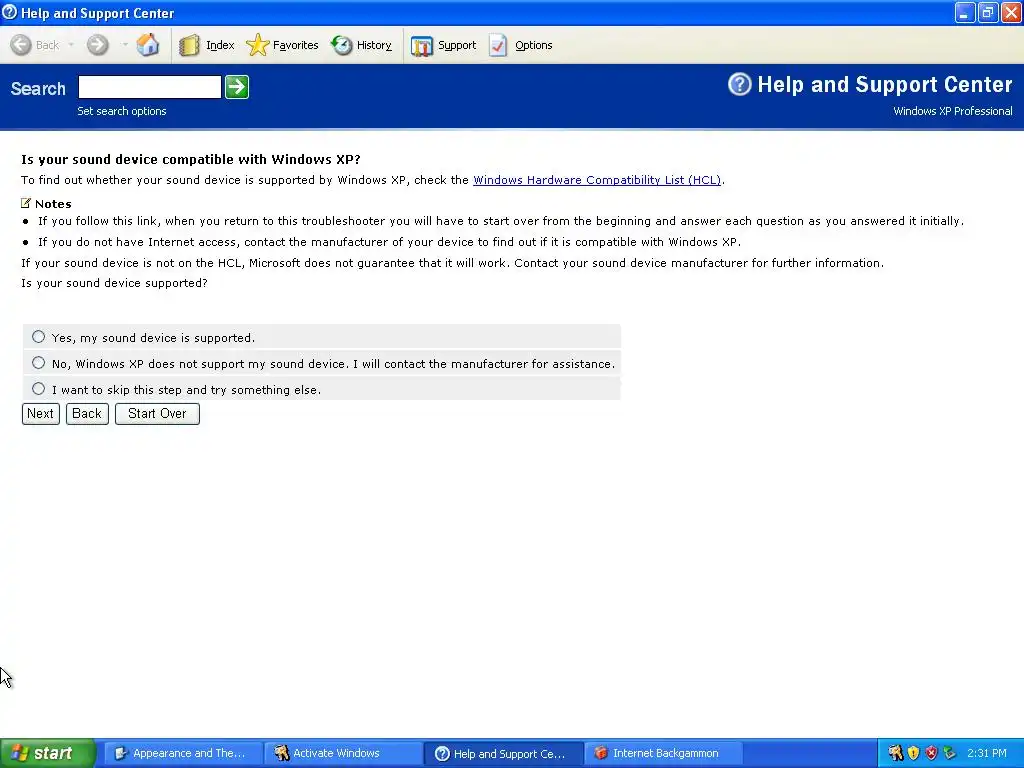
Task: Click Help and Support Center taskbar button
Action: (x=503, y=754)
